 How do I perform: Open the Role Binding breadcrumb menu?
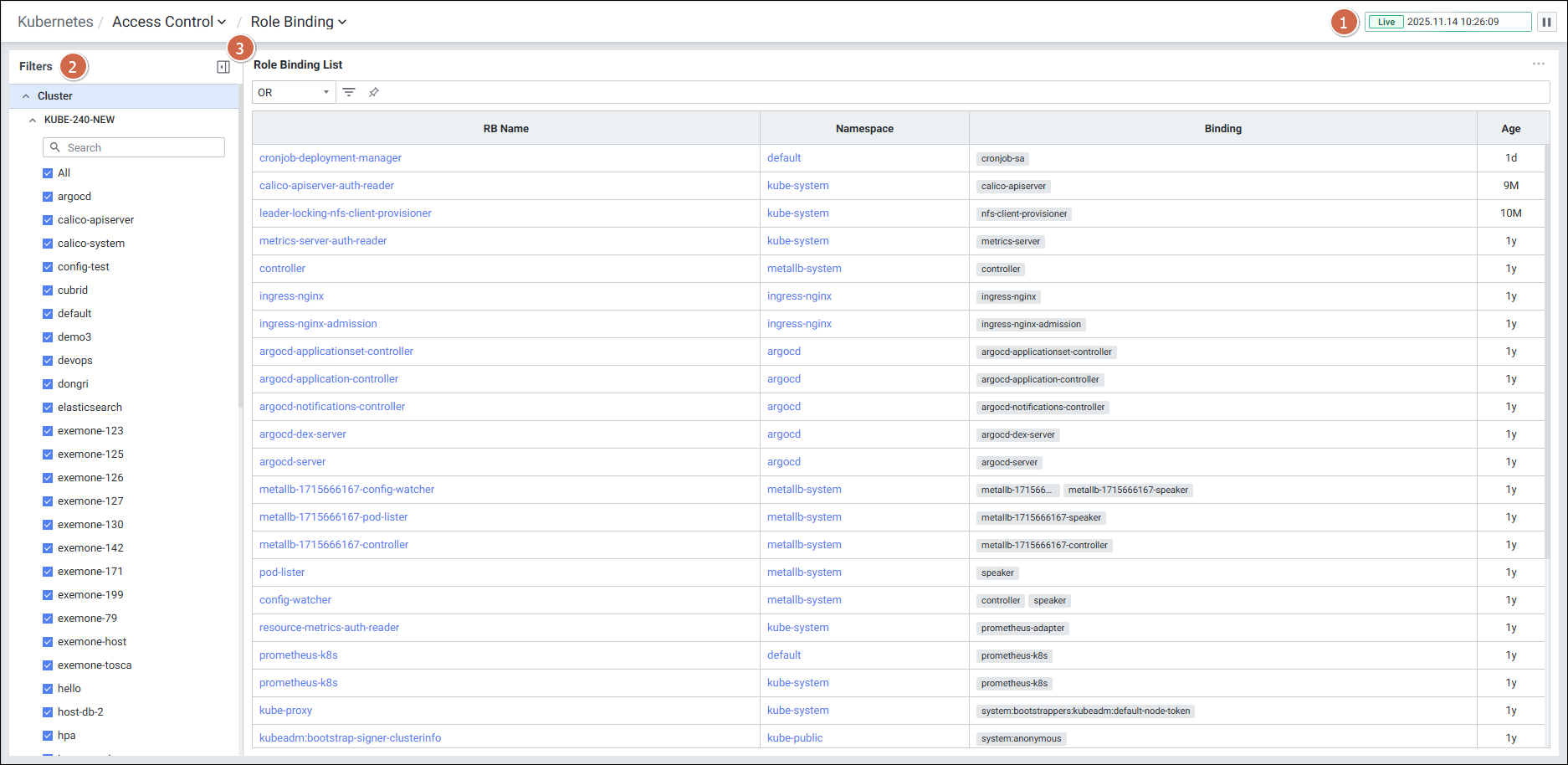(x=298, y=22)
